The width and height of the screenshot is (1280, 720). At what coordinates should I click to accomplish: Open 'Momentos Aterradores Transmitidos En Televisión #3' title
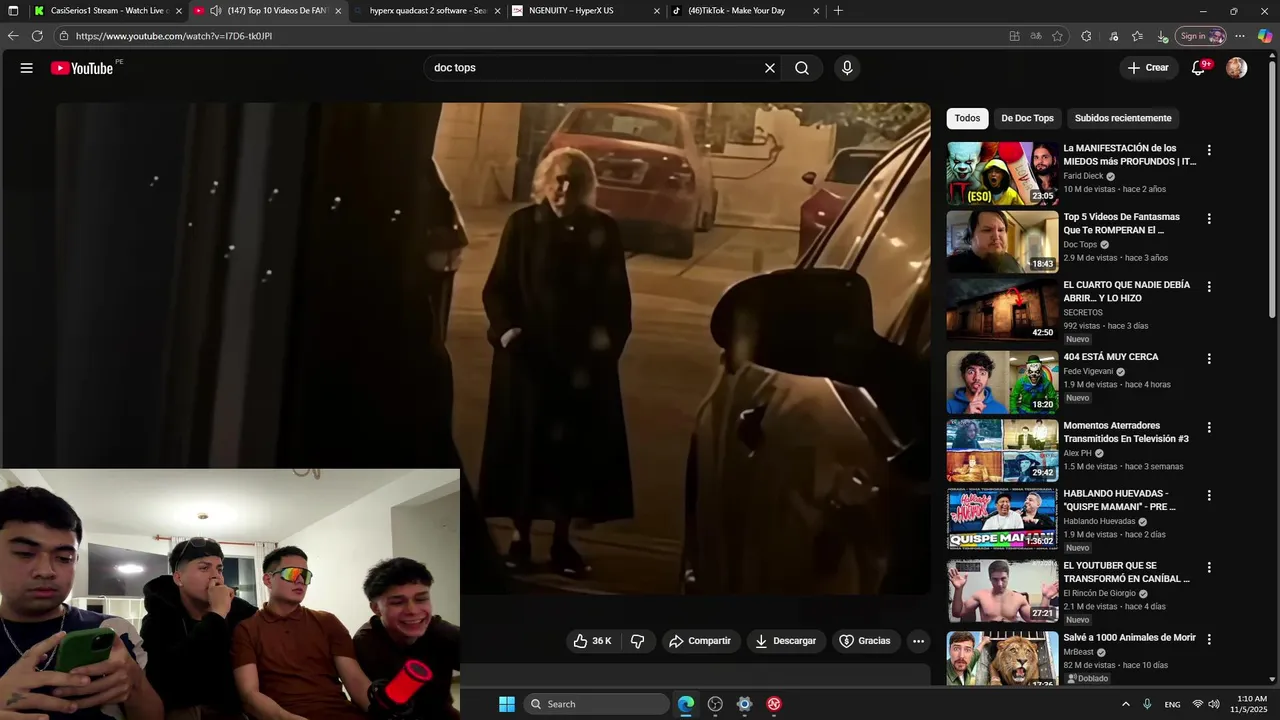click(x=1126, y=432)
